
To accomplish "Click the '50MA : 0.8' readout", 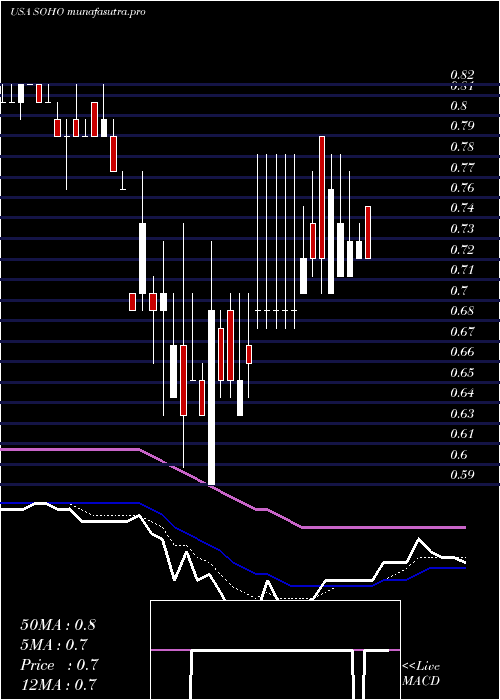I will pyautogui.click(x=58, y=625).
